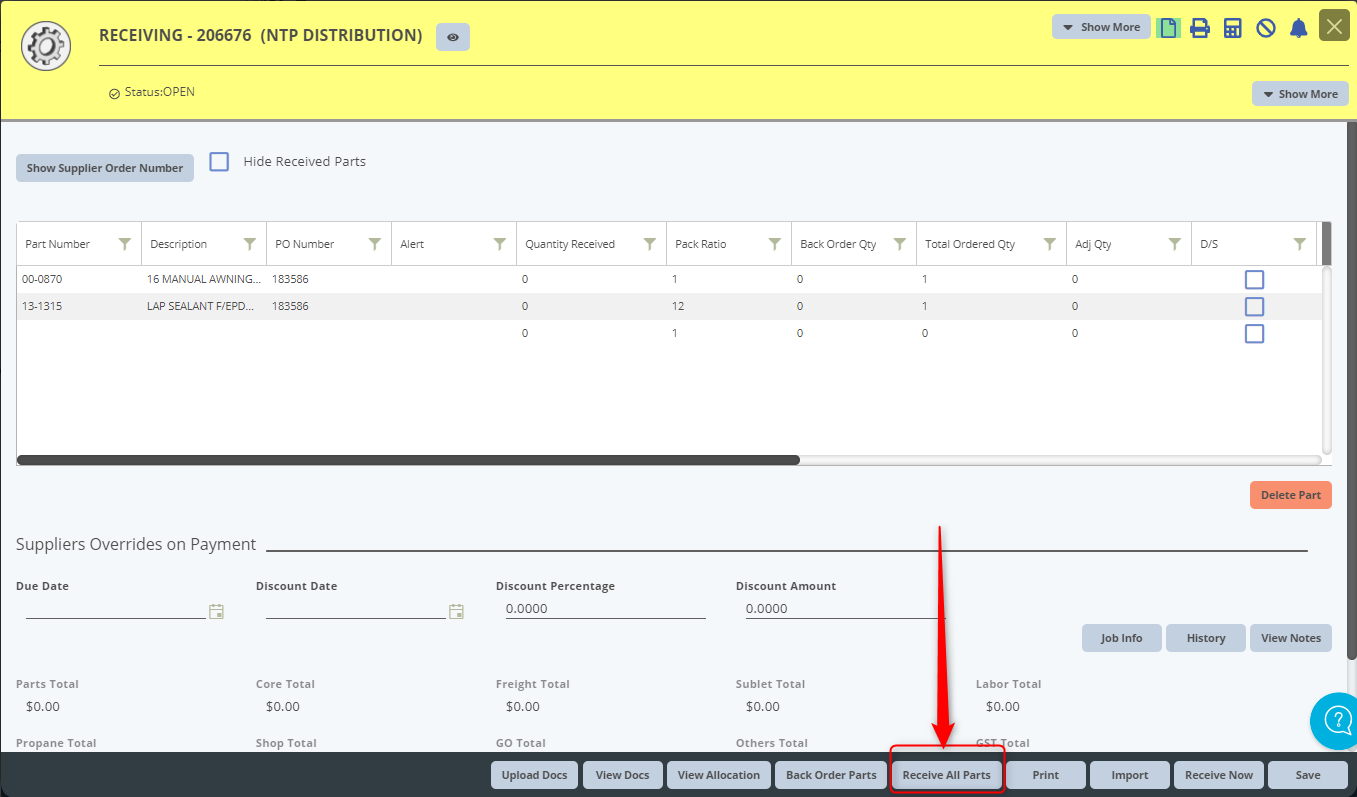This screenshot has height=797, width=1357.
Task: Click the Discount Percentage input field
Action: (x=605, y=609)
